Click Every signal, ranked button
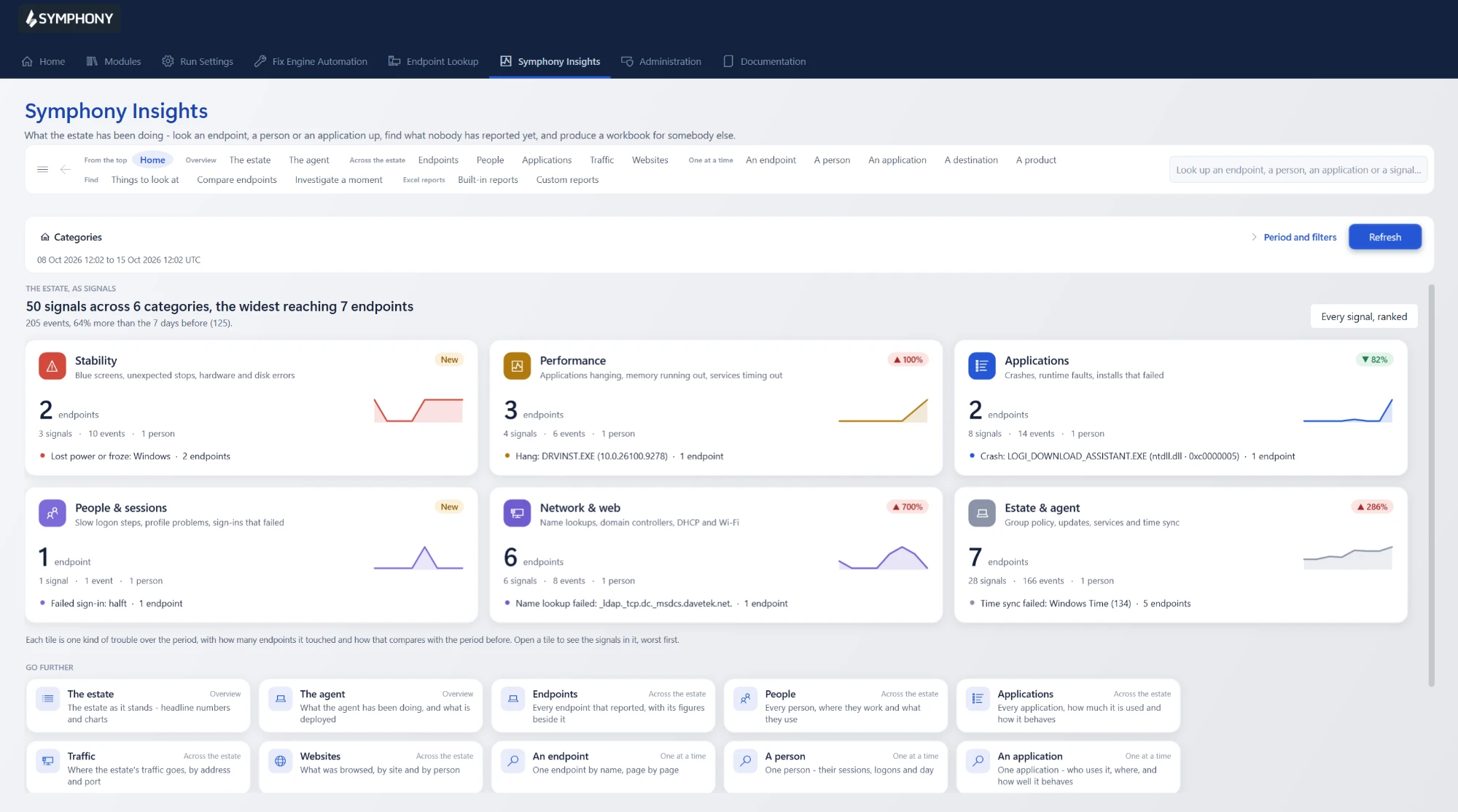This screenshot has width=1458, height=812. pos(1364,316)
